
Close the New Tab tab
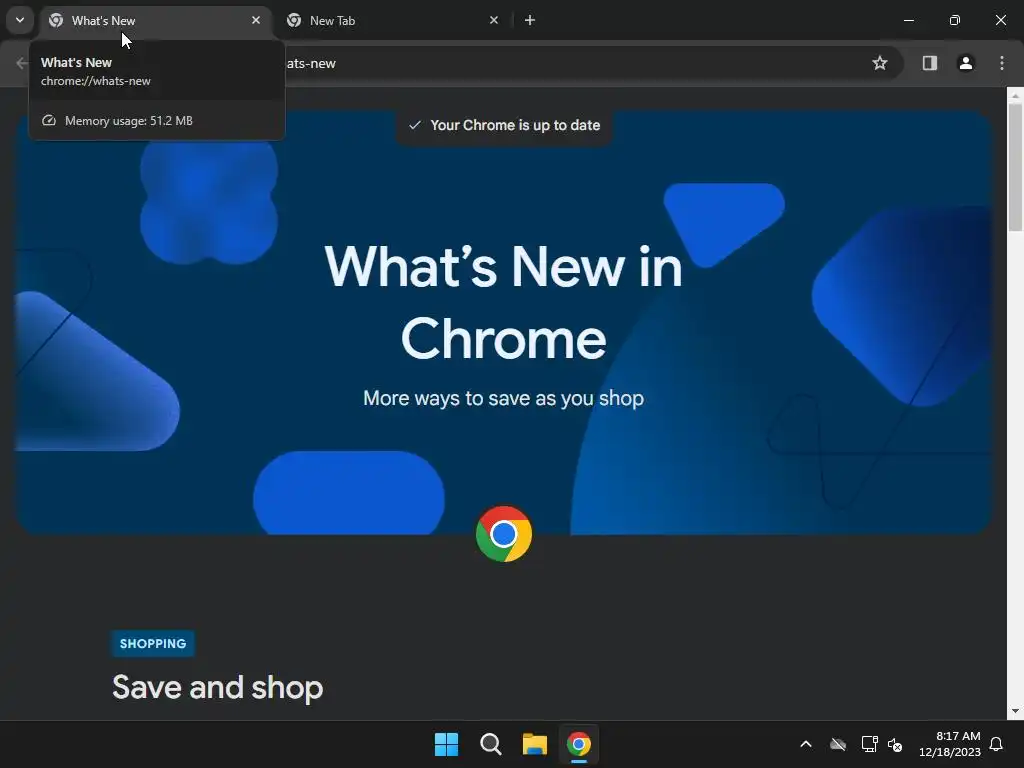[494, 20]
